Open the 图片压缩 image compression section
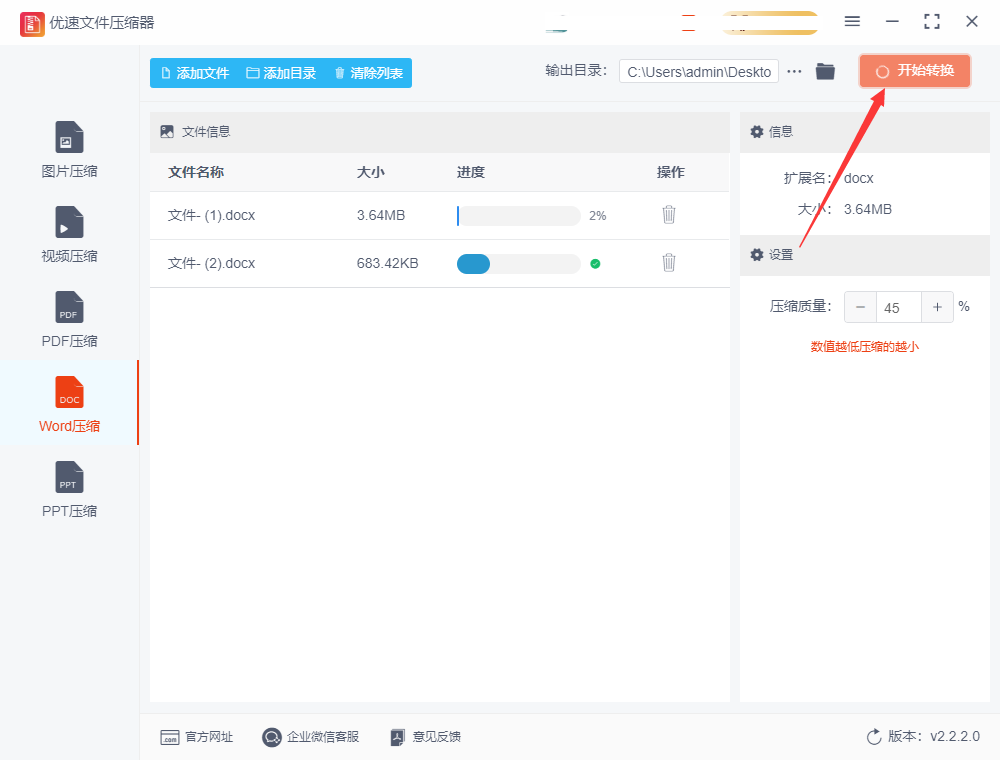This screenshot has width=1000, height=760. pyautogui.click(x=69, y=149)
